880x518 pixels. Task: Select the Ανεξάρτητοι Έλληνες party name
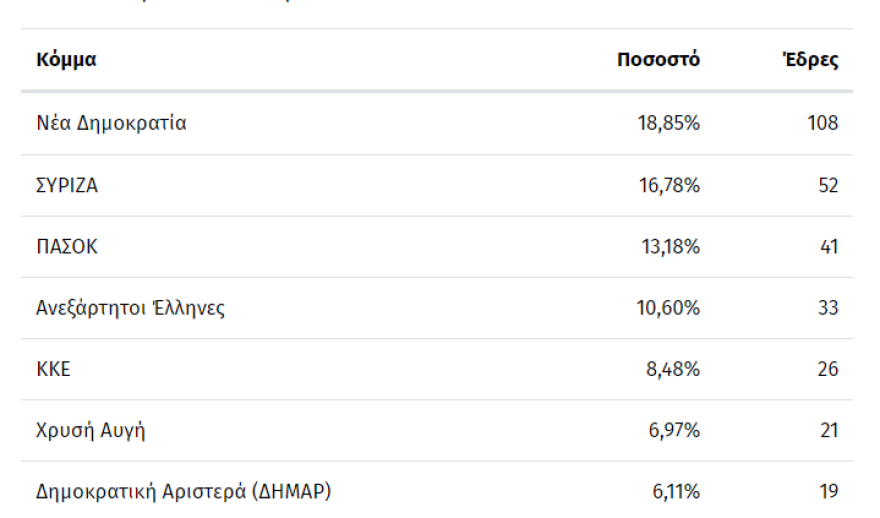[x=130, y=308]
